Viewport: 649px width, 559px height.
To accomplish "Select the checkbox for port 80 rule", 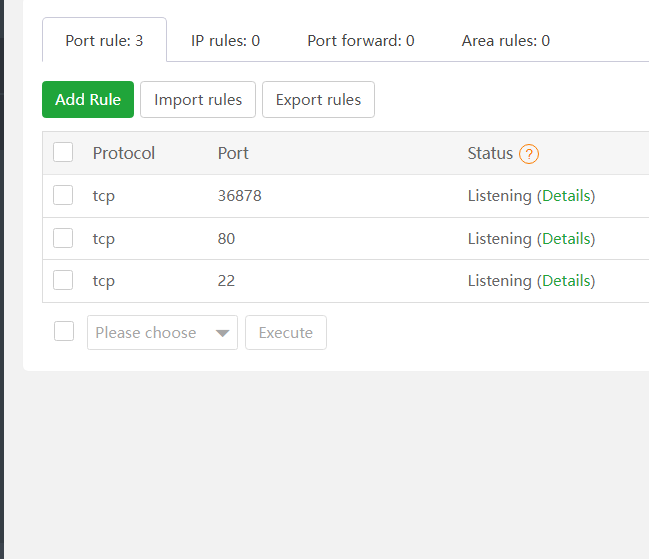I will click(x=63, y=239).
